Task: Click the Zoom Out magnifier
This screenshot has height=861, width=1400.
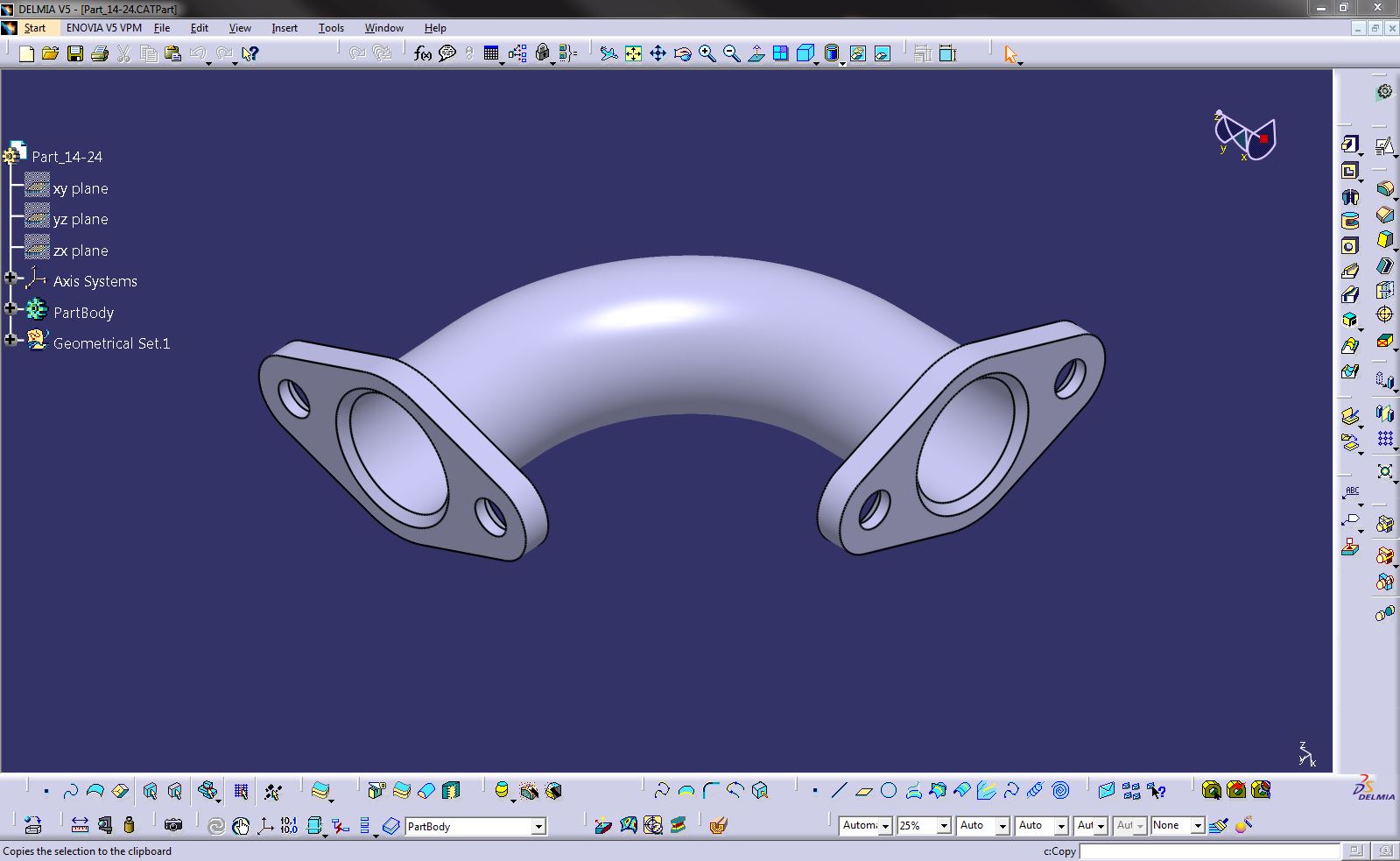Action: click(732, 54)
